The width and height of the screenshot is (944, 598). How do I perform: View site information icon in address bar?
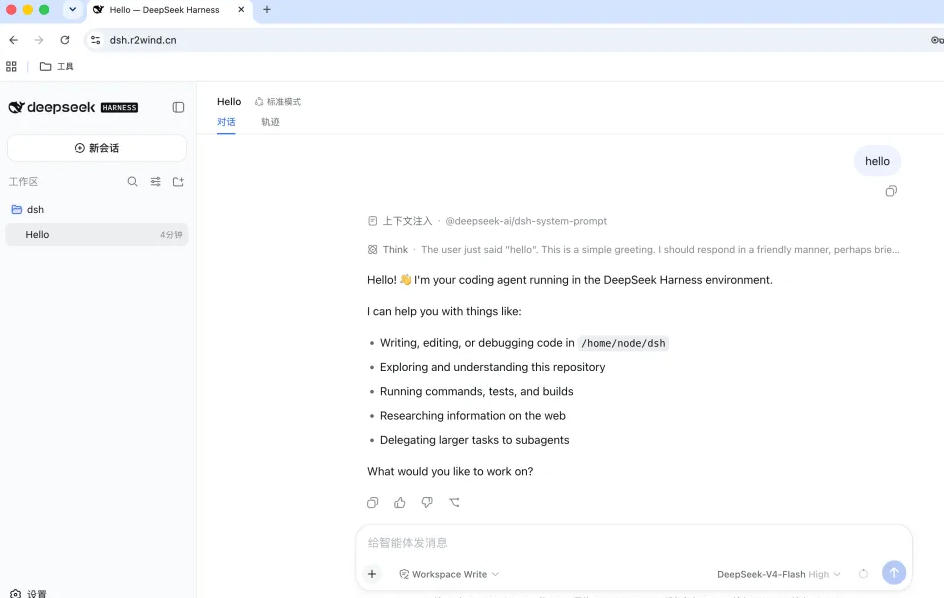coord(95,40)
